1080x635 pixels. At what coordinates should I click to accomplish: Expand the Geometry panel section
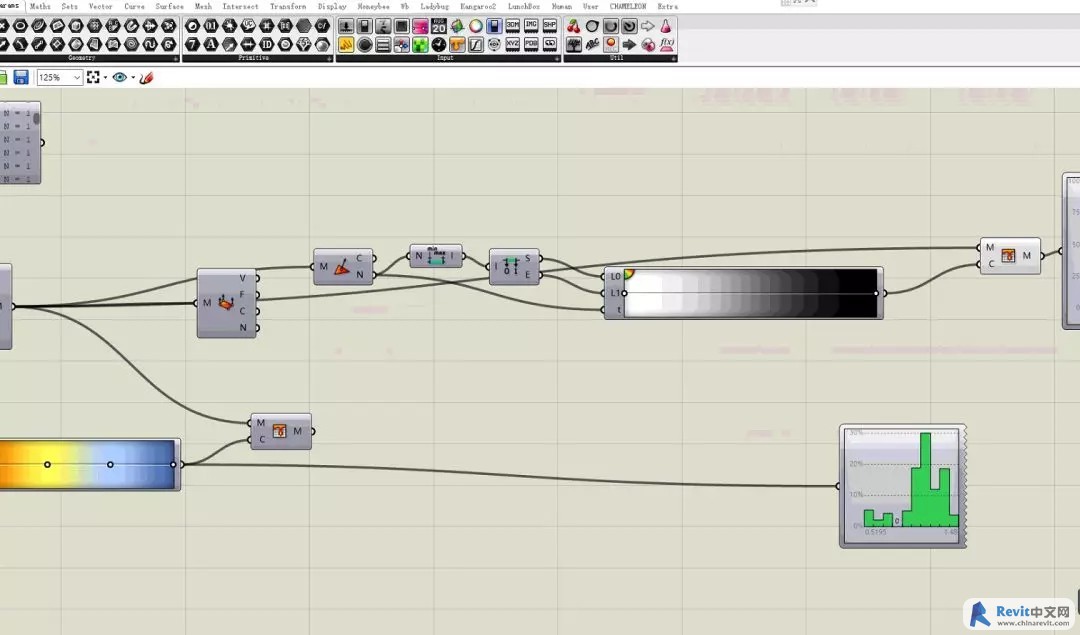[x=175, y=58]
